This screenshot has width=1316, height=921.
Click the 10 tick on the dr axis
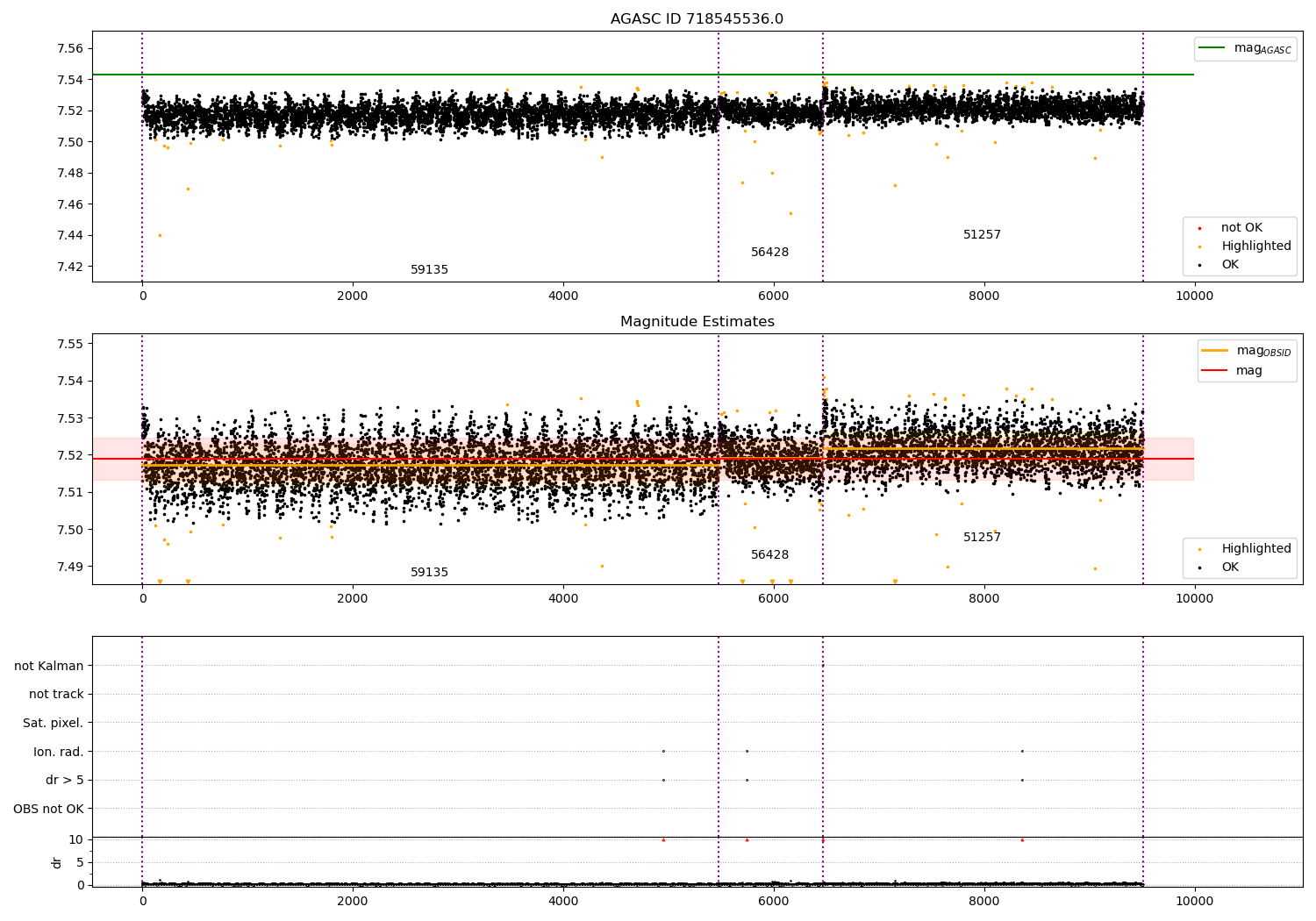pos(76,840)
